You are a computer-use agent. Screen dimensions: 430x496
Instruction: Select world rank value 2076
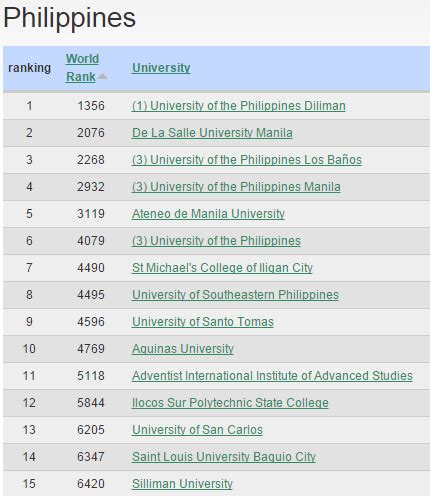click(x=91, y=133)
